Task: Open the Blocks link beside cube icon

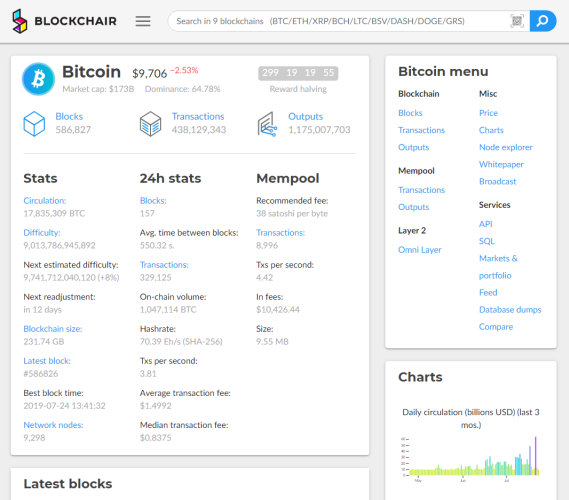Action: pyautogui.click(x=69, y=116)
